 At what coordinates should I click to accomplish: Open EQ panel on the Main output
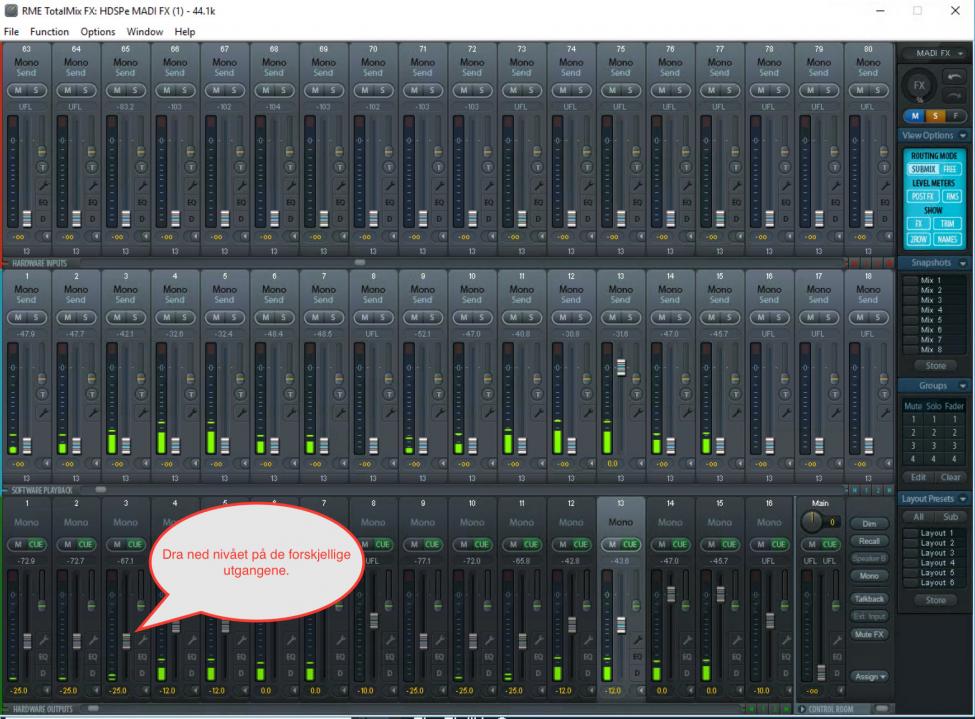pyautogui.click(x=836, y=657)
